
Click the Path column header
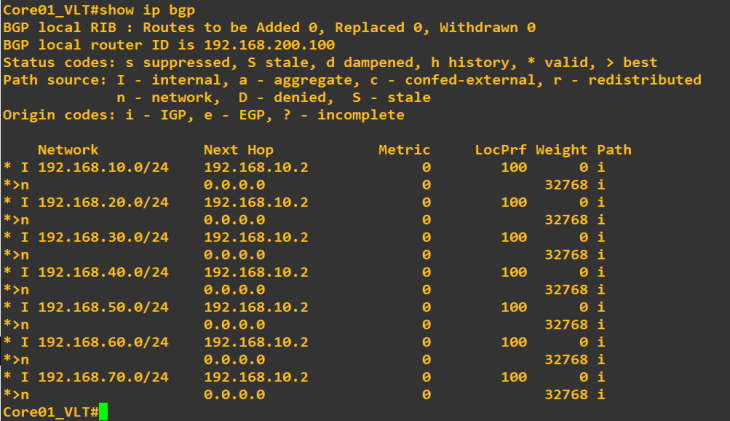[x=614, y=150]
